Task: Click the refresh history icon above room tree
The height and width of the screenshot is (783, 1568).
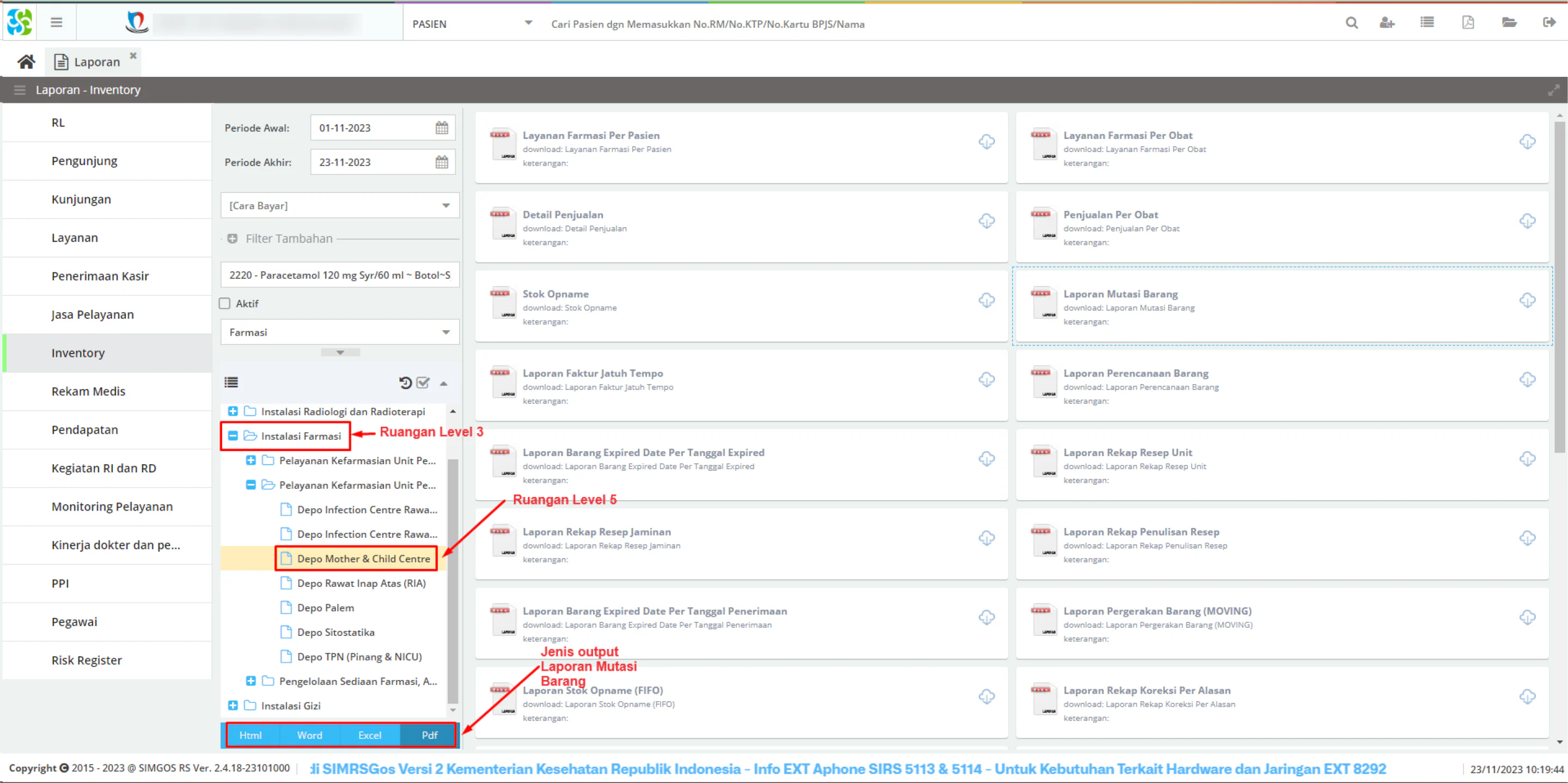Action: tap(405, 383)
